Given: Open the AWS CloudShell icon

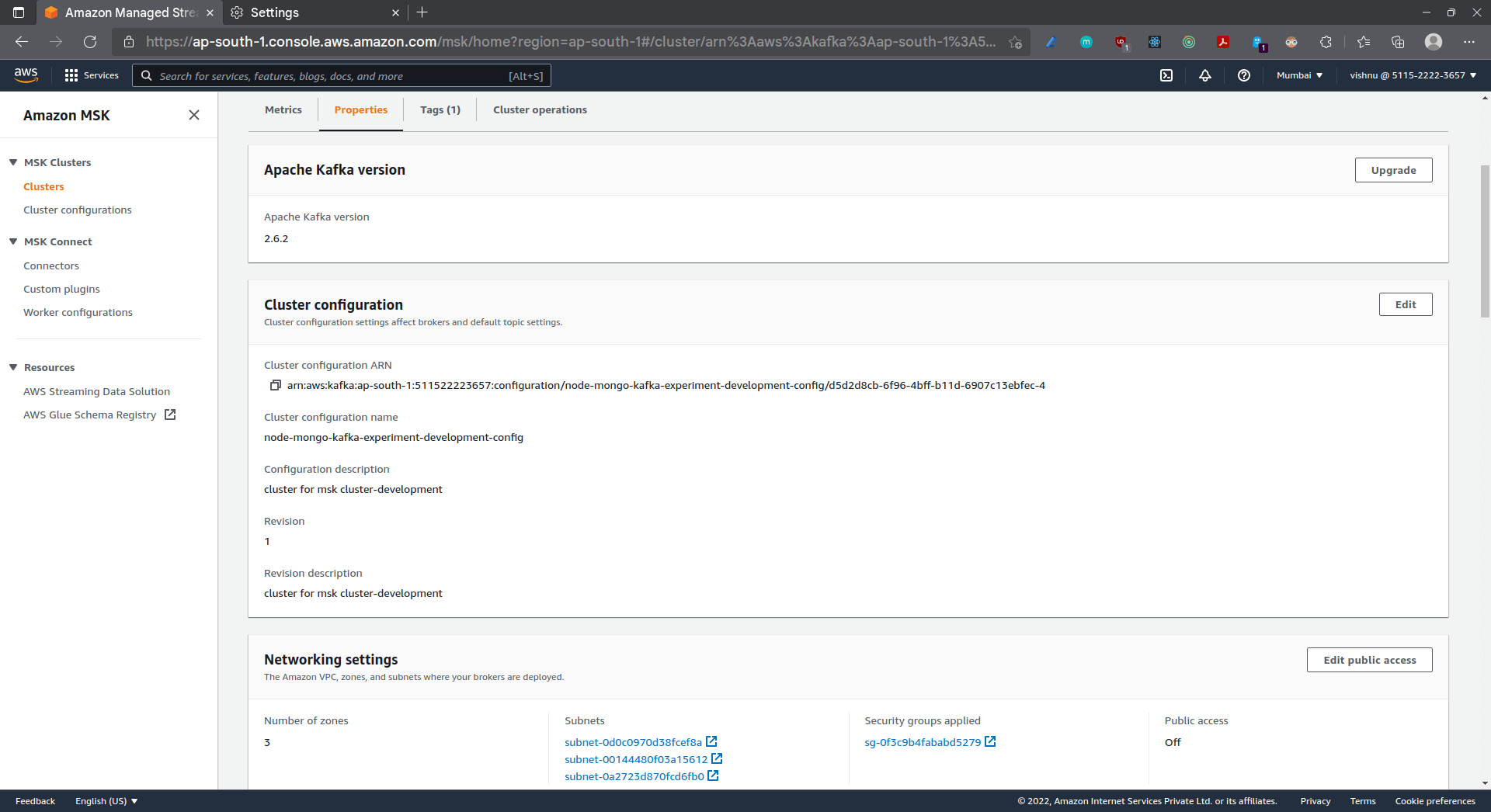Looking at the screenshot, I should [1166, 75].
